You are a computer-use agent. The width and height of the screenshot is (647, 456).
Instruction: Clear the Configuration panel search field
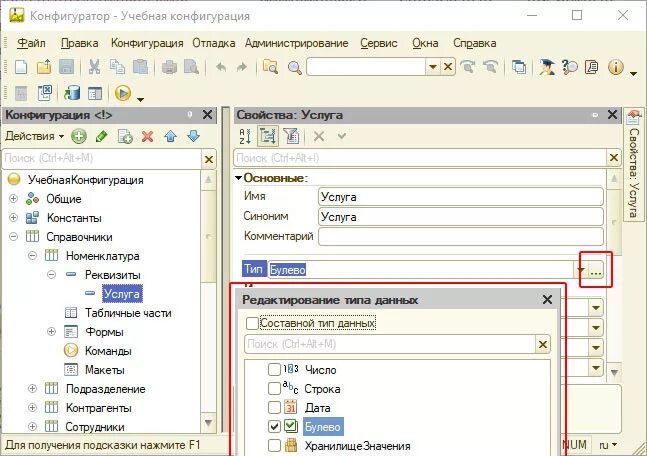coord(209,159)
